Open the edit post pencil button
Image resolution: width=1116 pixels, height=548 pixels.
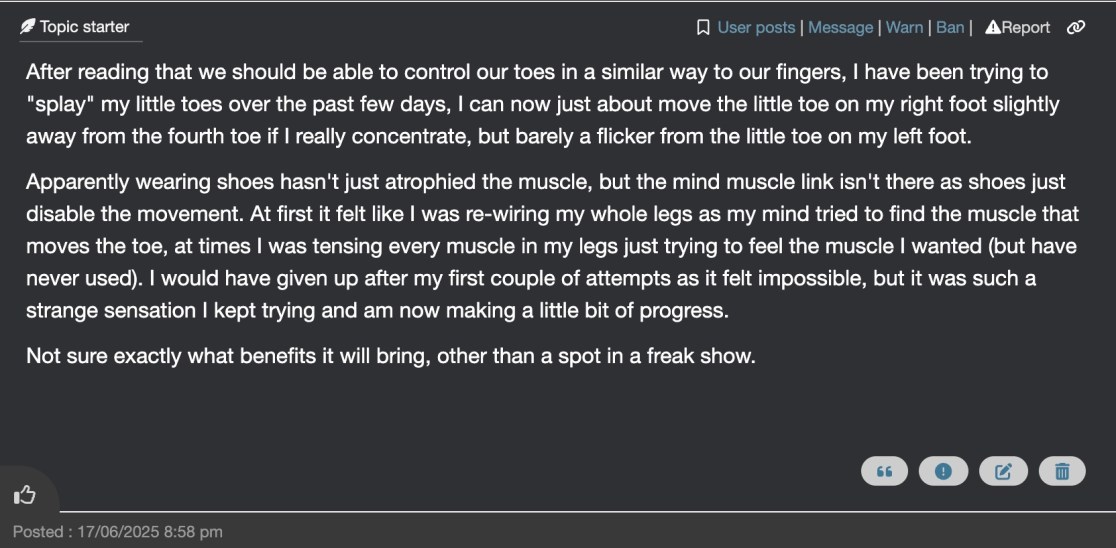click(x=1003, y=471)
